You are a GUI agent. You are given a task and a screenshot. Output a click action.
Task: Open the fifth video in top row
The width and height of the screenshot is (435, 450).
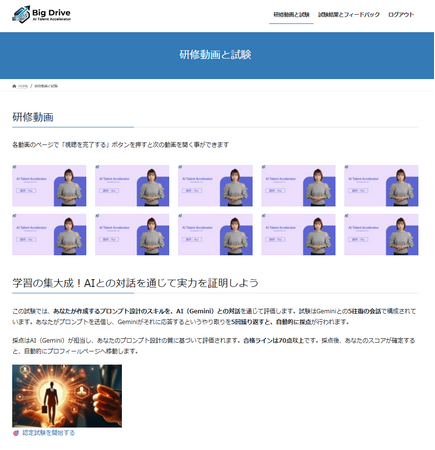coord(381,186)
